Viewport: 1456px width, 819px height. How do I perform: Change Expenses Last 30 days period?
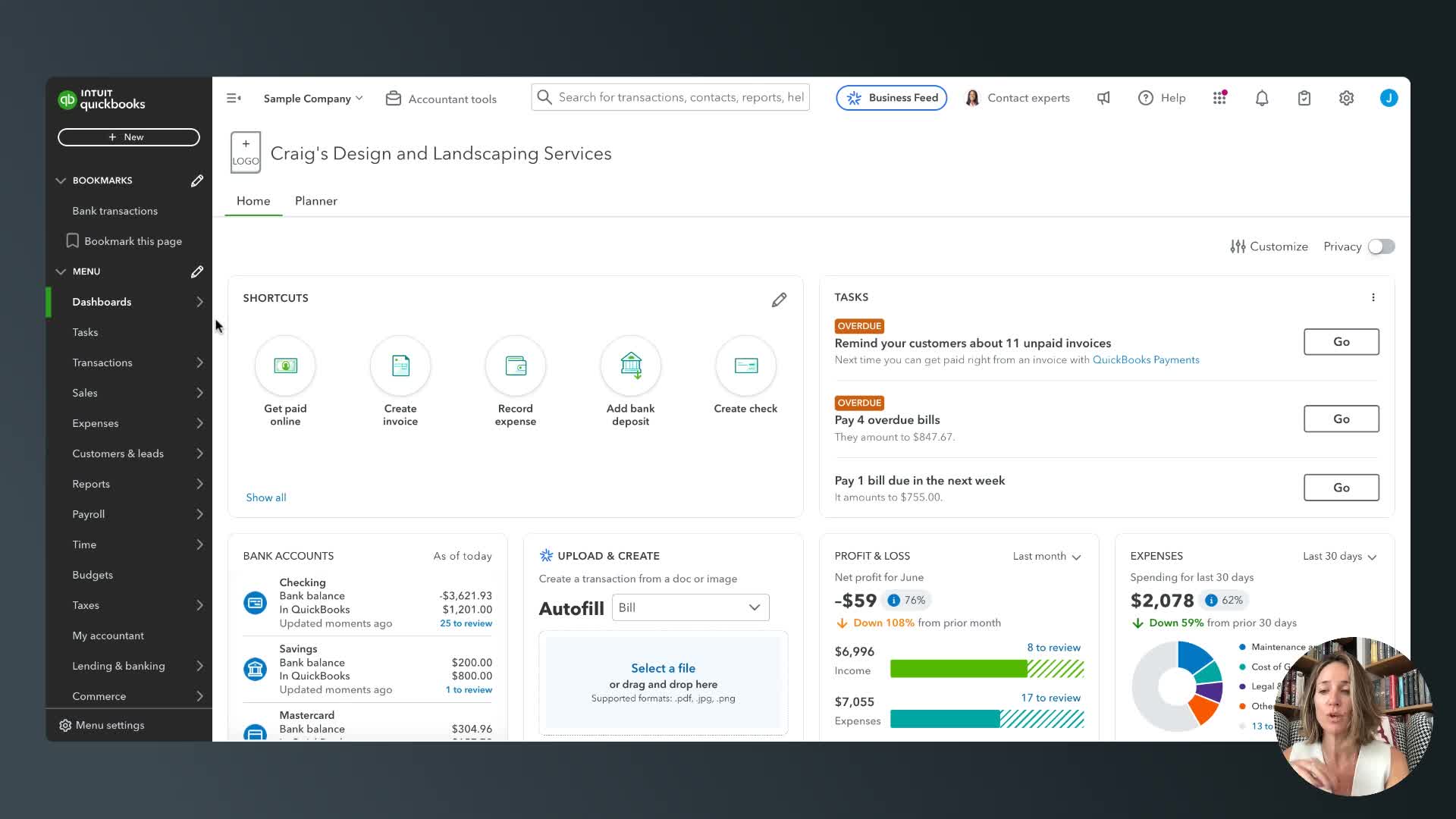pyautogui.click(x=1339, y=556)
